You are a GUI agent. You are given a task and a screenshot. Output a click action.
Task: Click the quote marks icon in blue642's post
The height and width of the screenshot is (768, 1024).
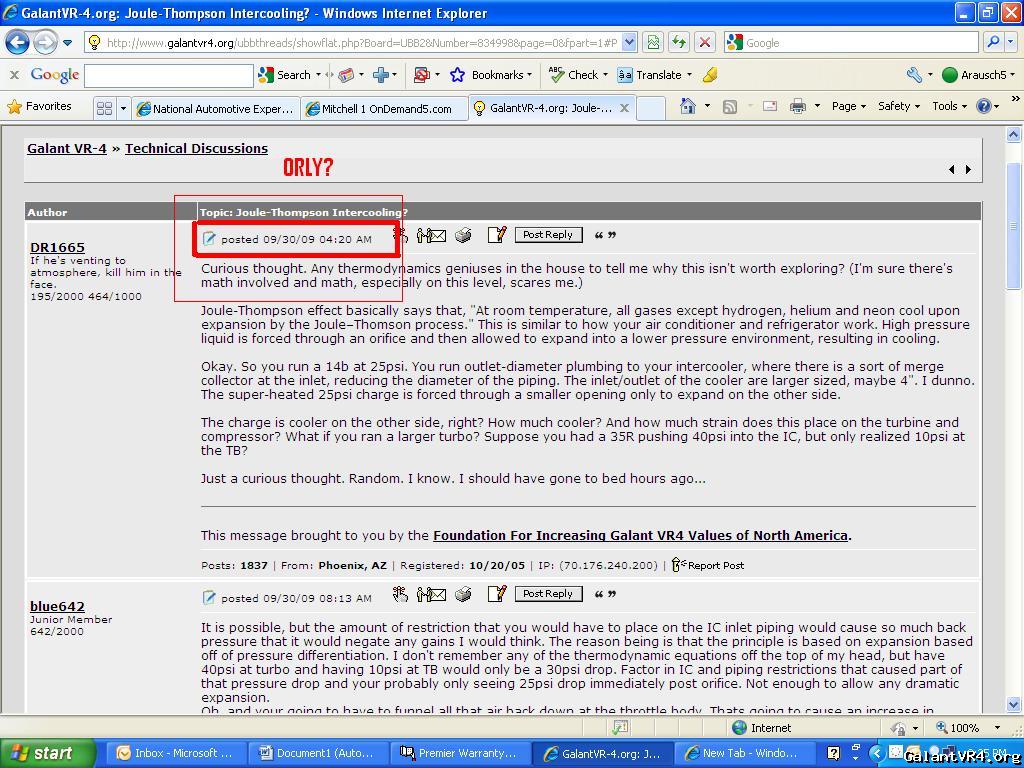[x=605, y=595]
